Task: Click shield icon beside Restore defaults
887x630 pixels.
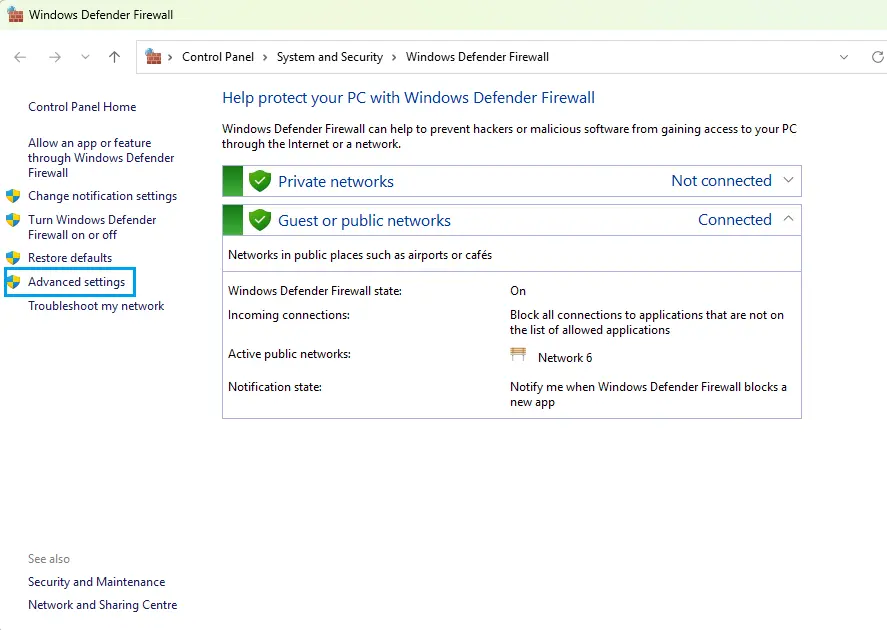Action: (13, 258)
